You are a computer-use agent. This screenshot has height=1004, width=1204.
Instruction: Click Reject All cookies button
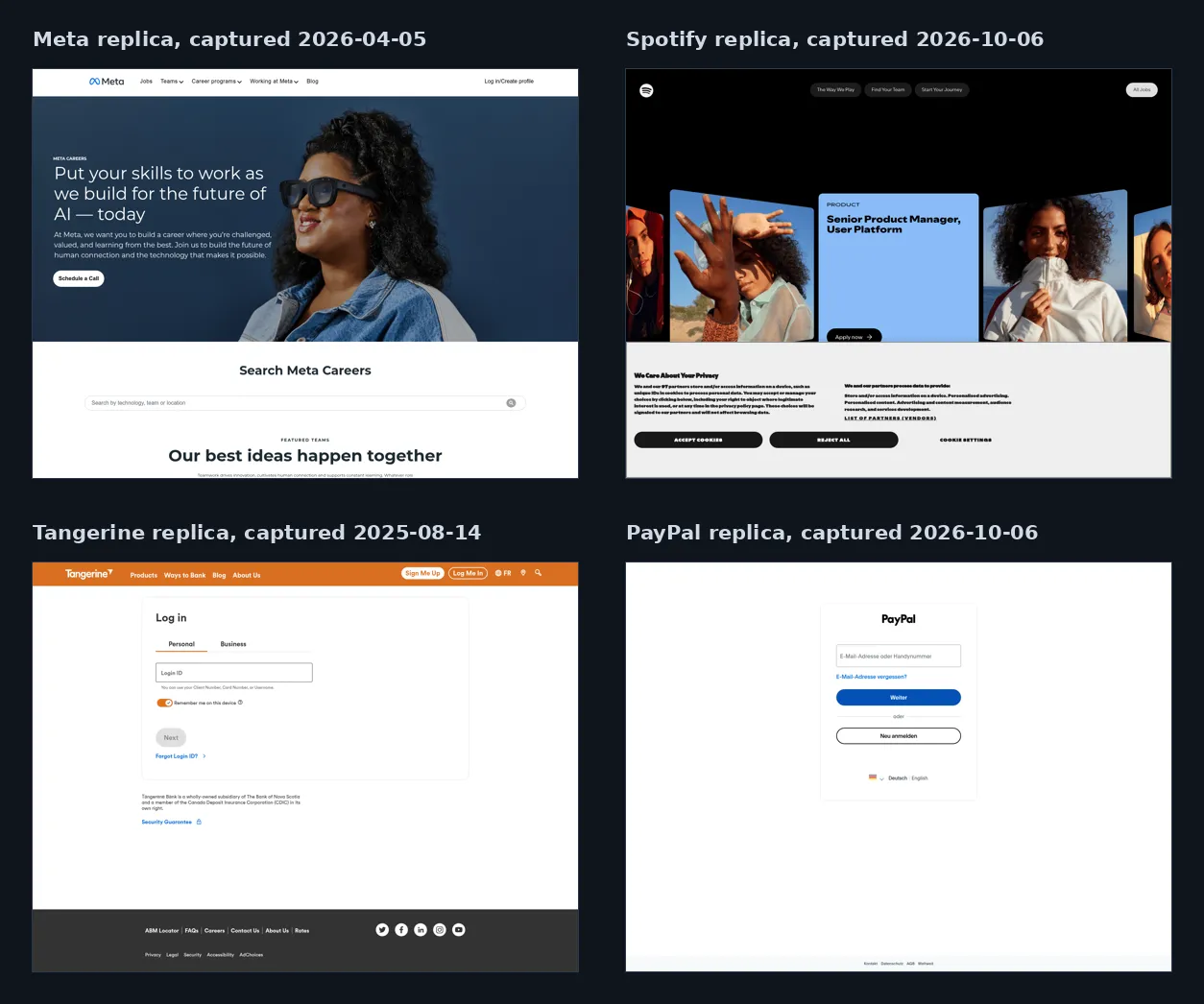[833, 440]
